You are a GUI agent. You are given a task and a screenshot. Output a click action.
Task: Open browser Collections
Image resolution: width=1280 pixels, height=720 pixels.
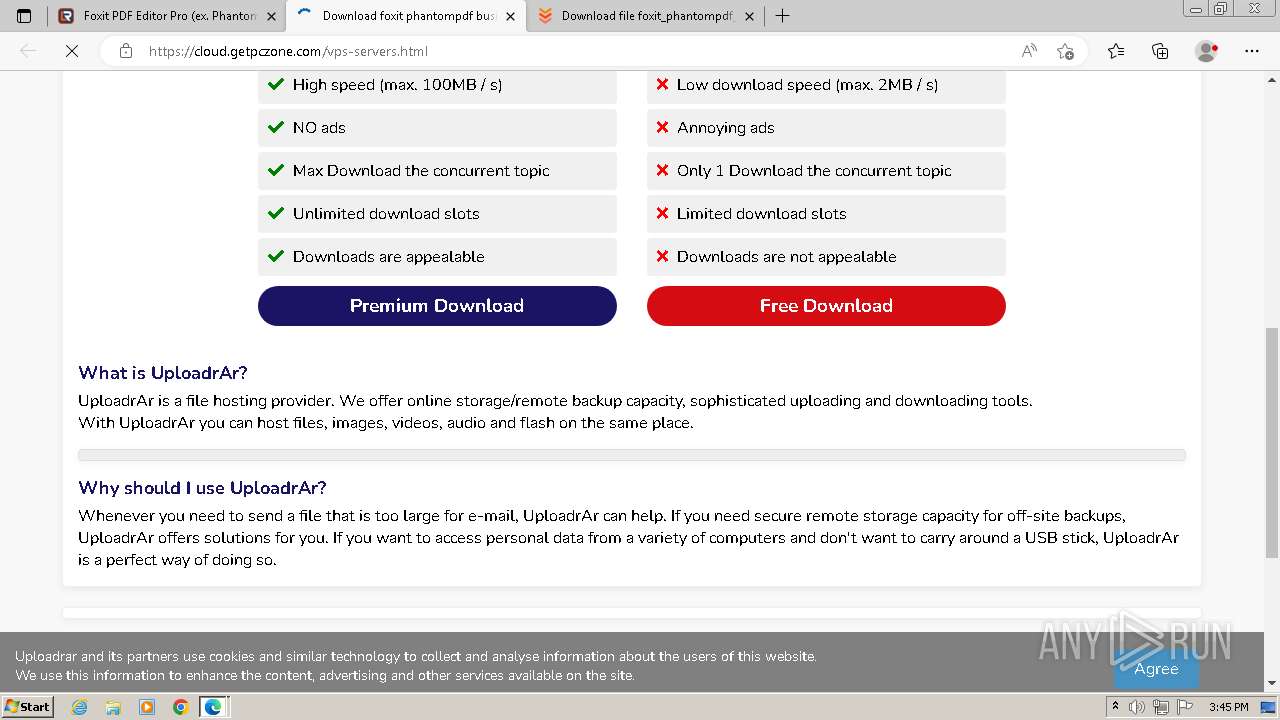click(x=1160, y=51)
